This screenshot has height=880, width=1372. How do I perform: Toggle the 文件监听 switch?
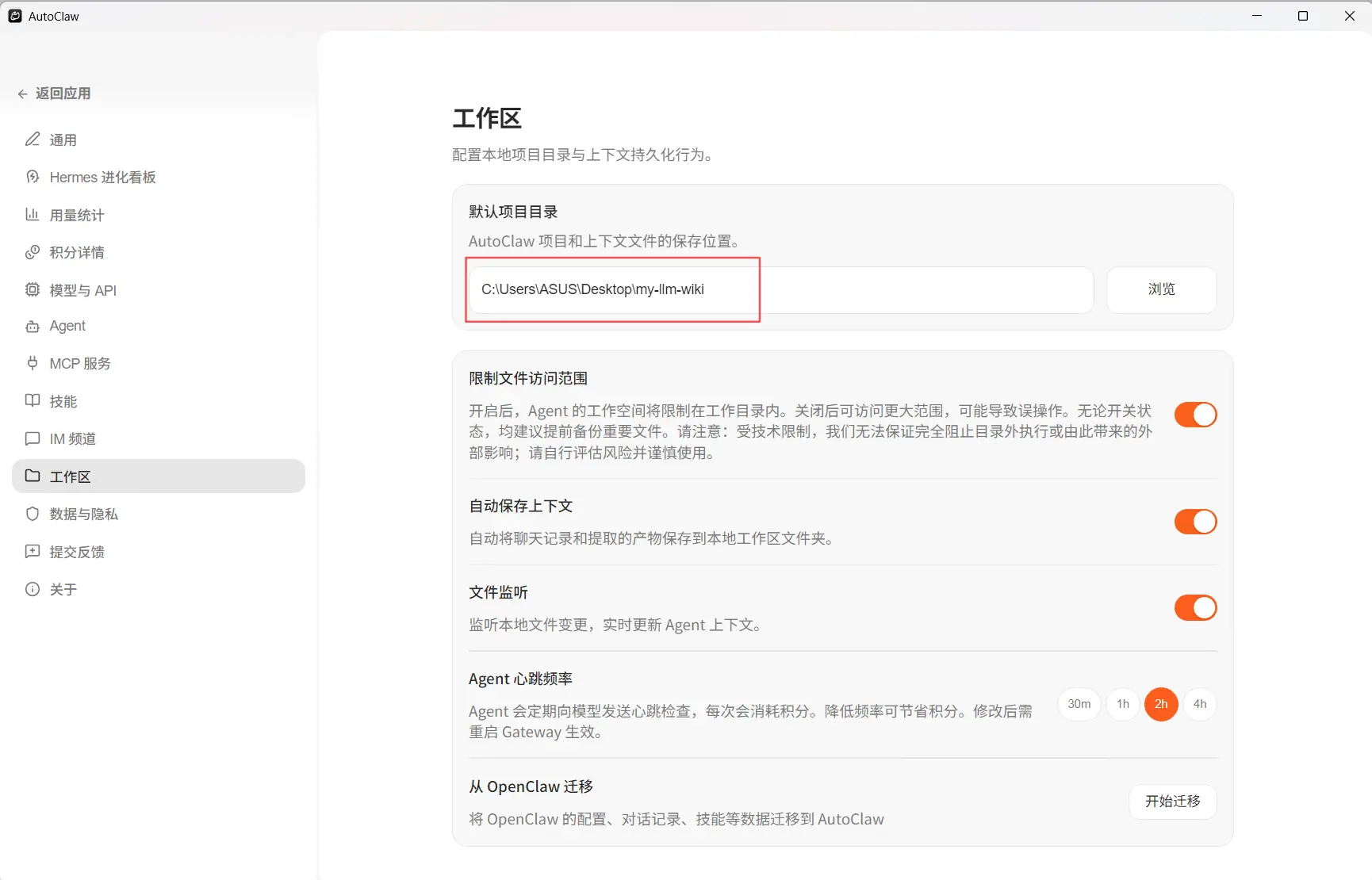tap(1196, 608)
